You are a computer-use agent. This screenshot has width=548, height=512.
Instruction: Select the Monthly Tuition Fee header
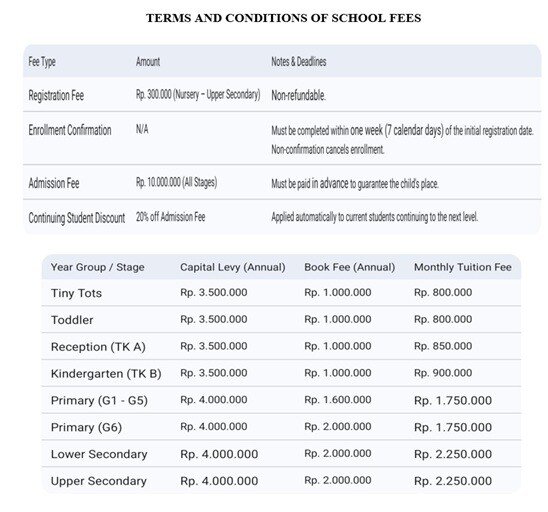[x=463, y=267]
